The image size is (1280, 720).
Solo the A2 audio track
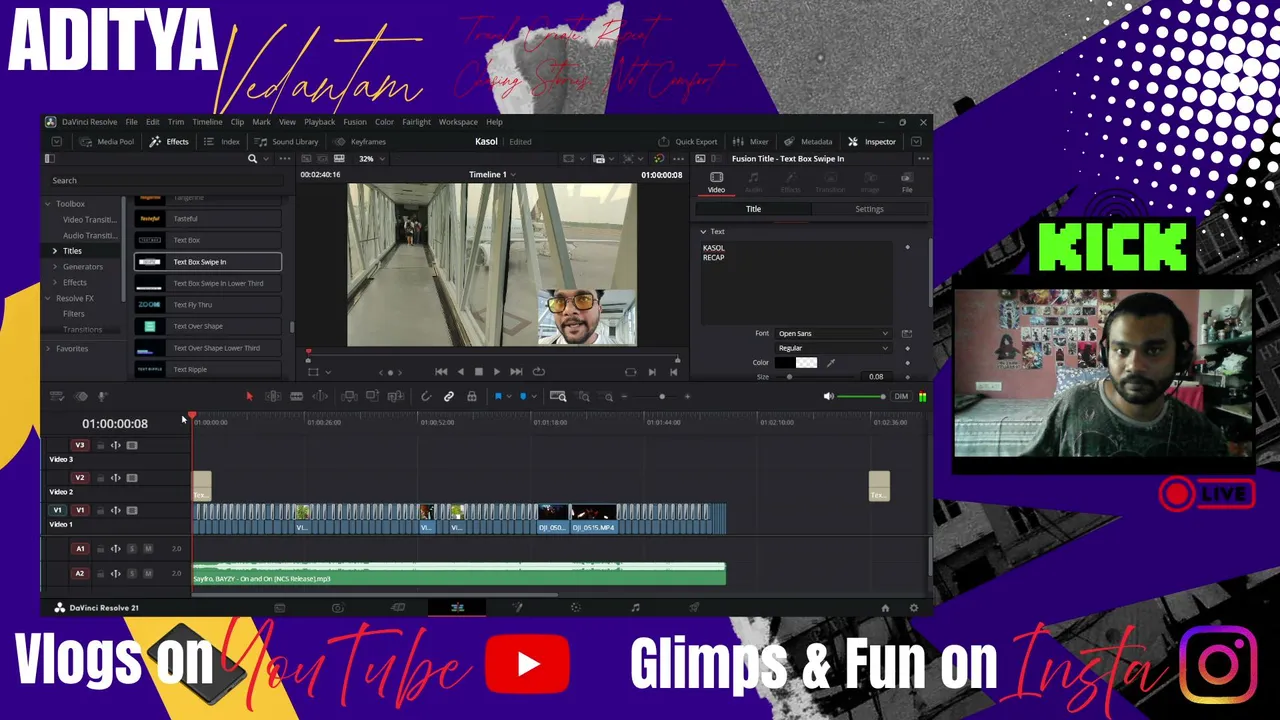point(131,574)
